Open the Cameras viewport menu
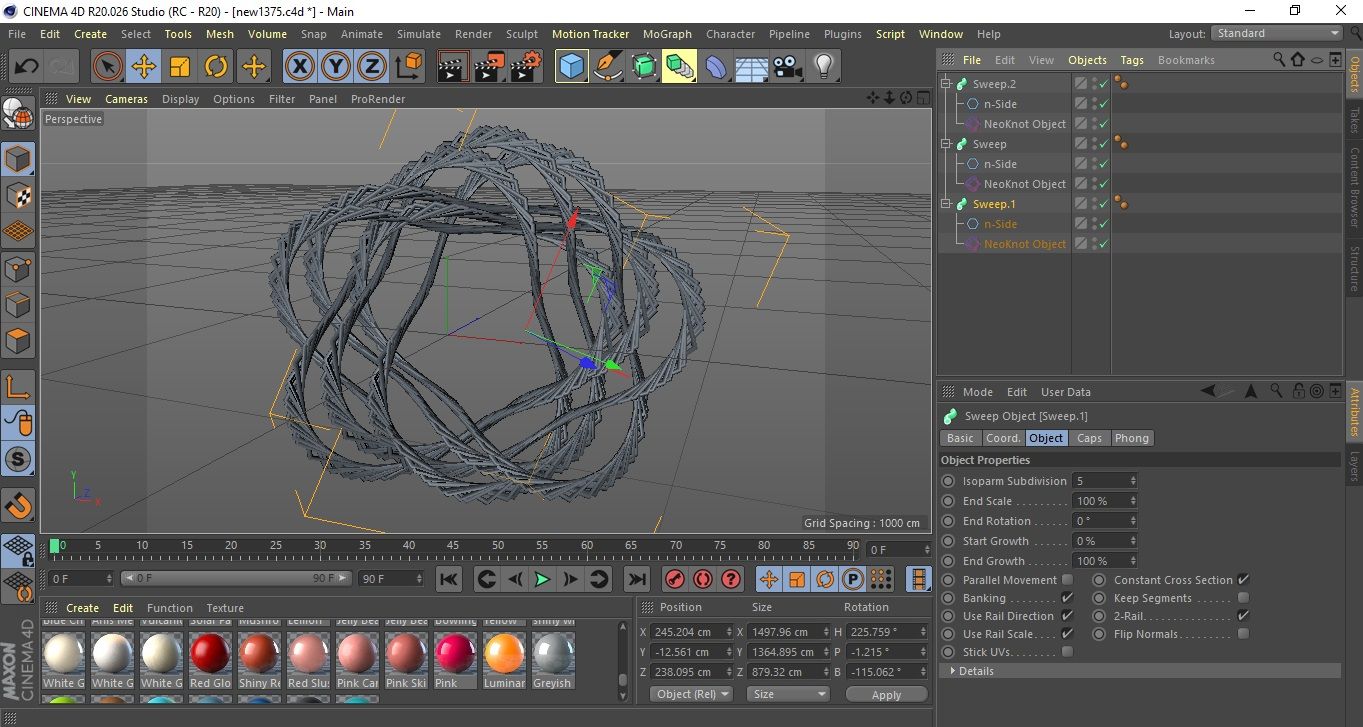The image size is (1363, 727). 127,99
